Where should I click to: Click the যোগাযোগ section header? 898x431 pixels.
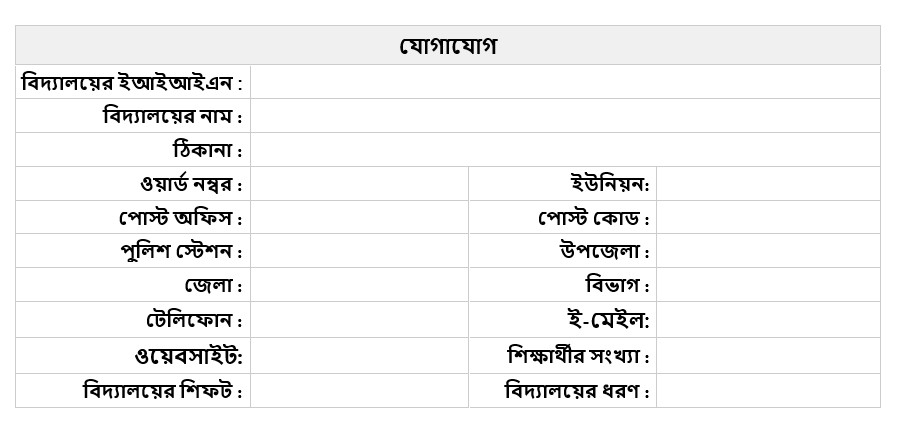[x=448, y=46]
